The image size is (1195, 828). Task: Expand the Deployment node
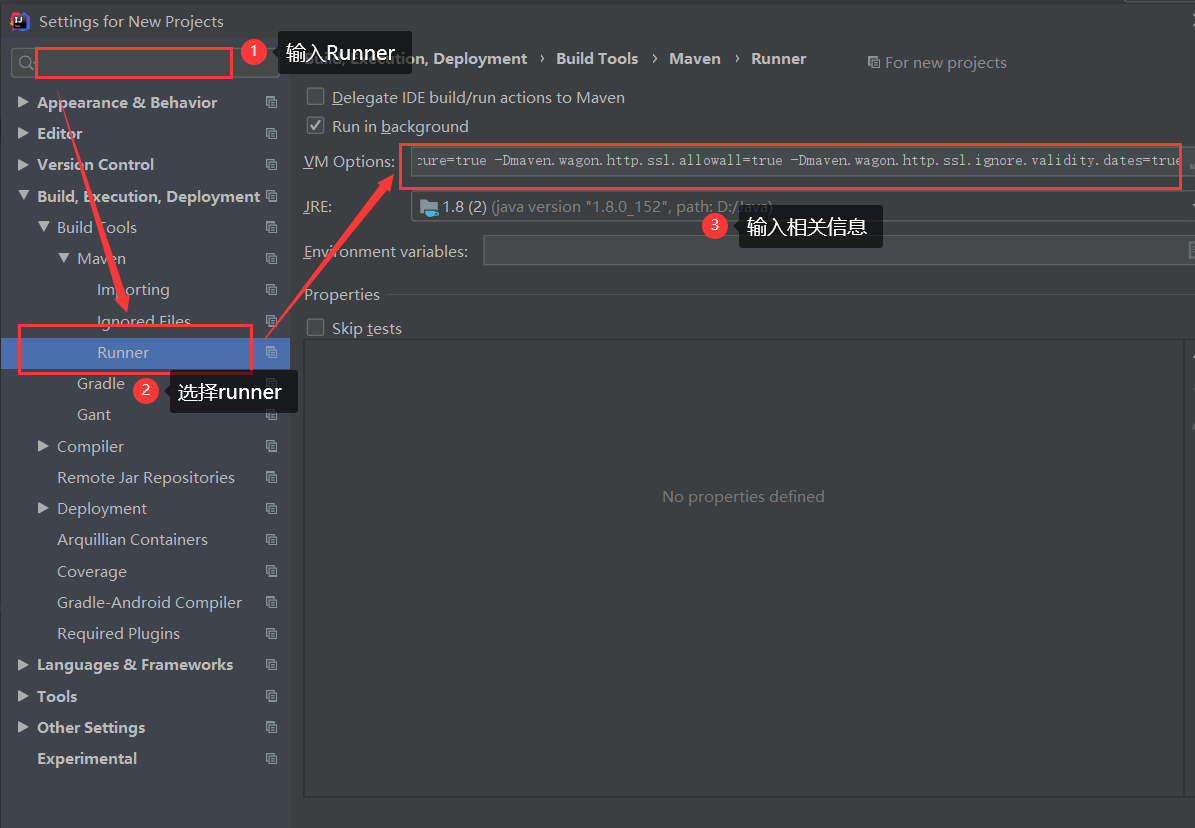click(43, 508)
